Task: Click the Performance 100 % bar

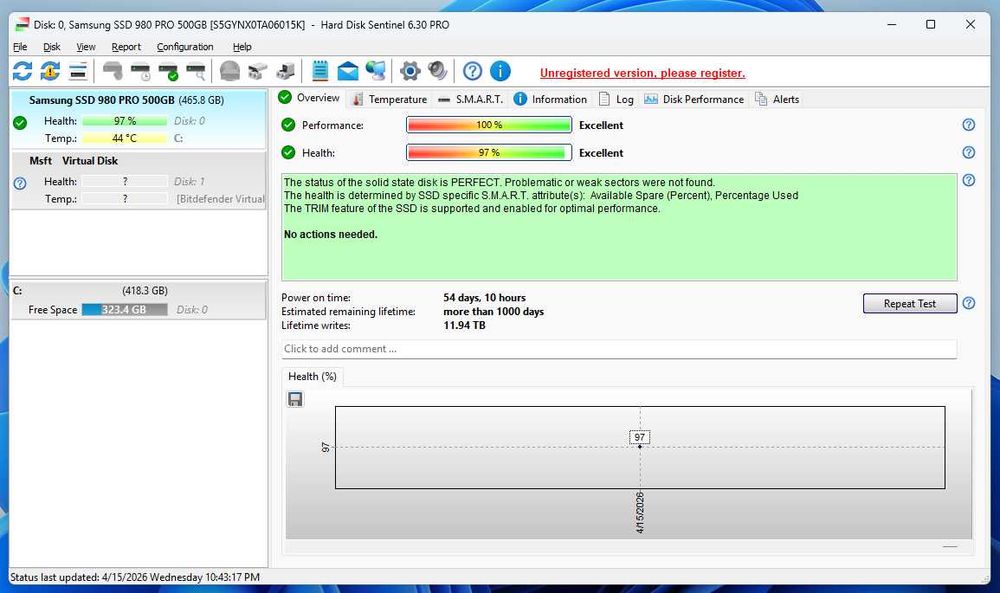Action: click(489, 125)
